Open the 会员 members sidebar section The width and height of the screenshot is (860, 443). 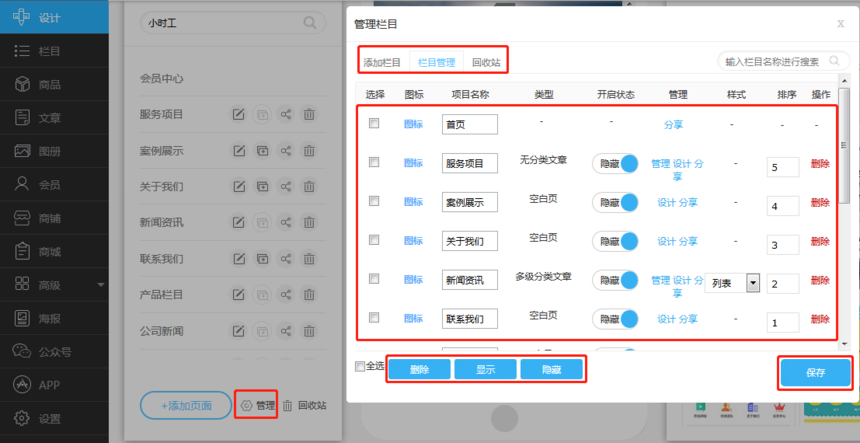tap(54, 185)
